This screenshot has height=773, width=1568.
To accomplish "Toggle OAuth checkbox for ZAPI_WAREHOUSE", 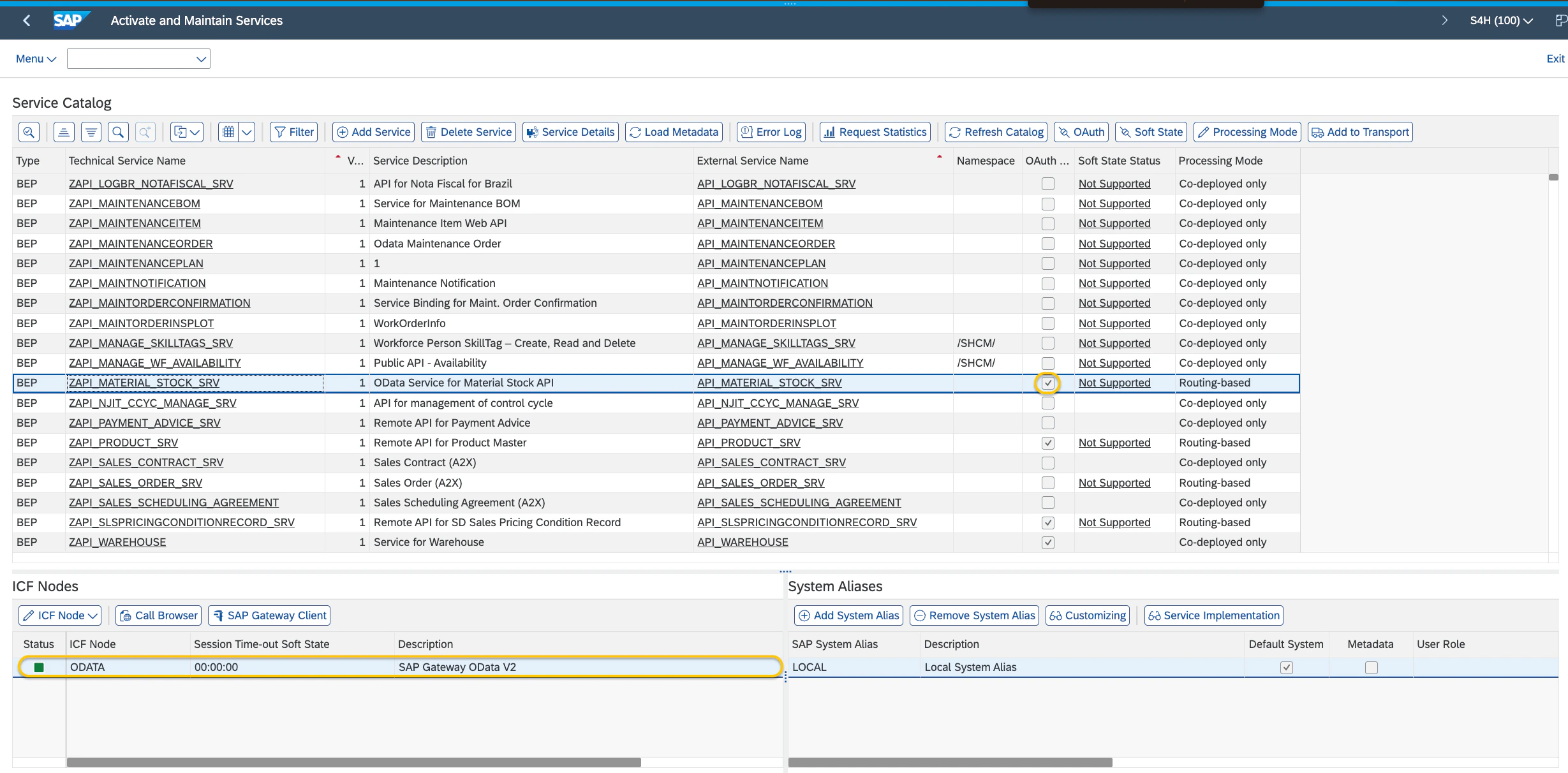I will 1048,543.
